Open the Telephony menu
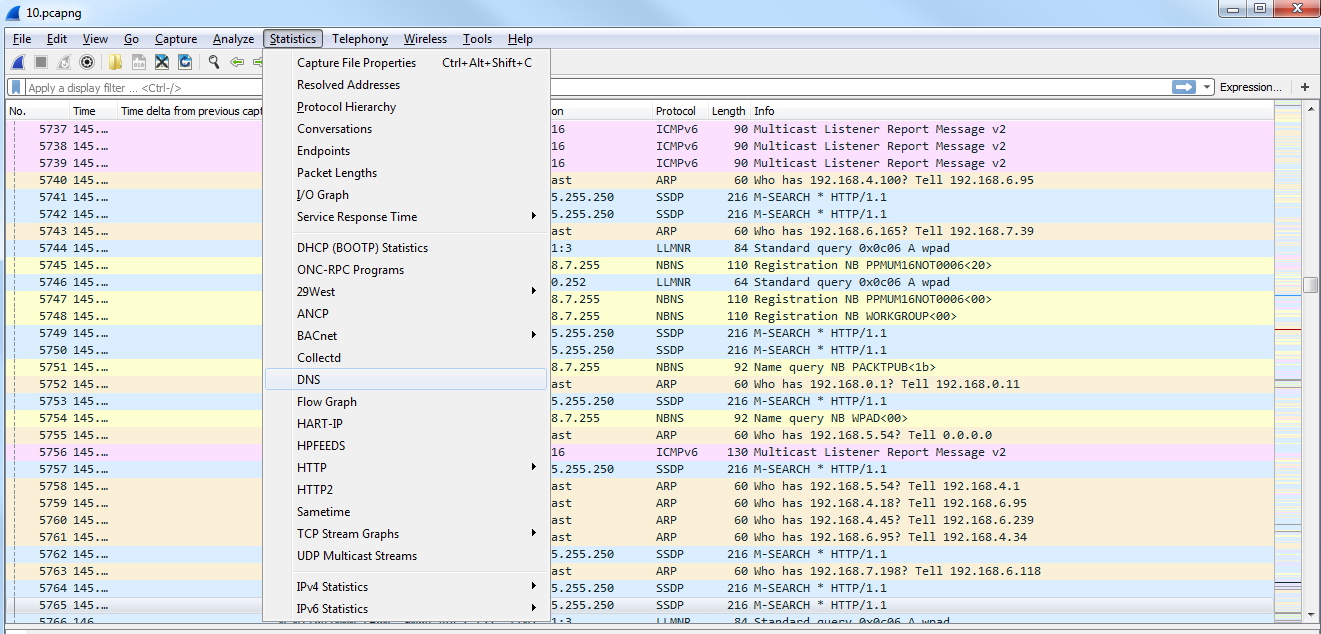 tap(360, 39)
